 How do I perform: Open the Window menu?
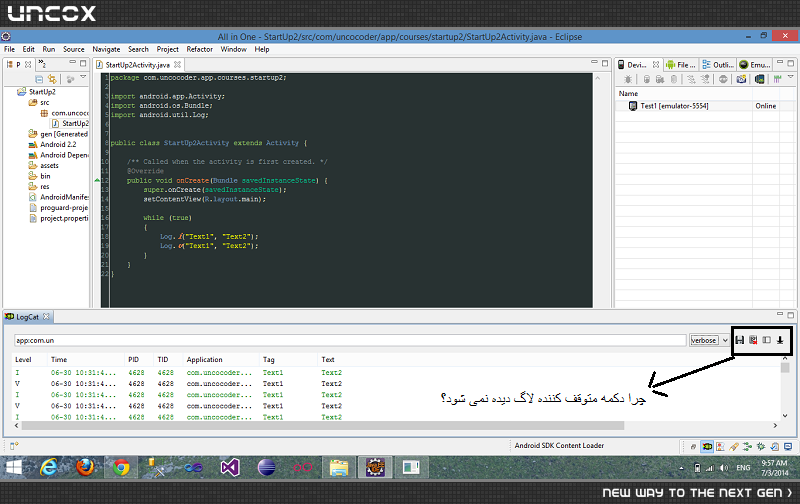[233, 49]
